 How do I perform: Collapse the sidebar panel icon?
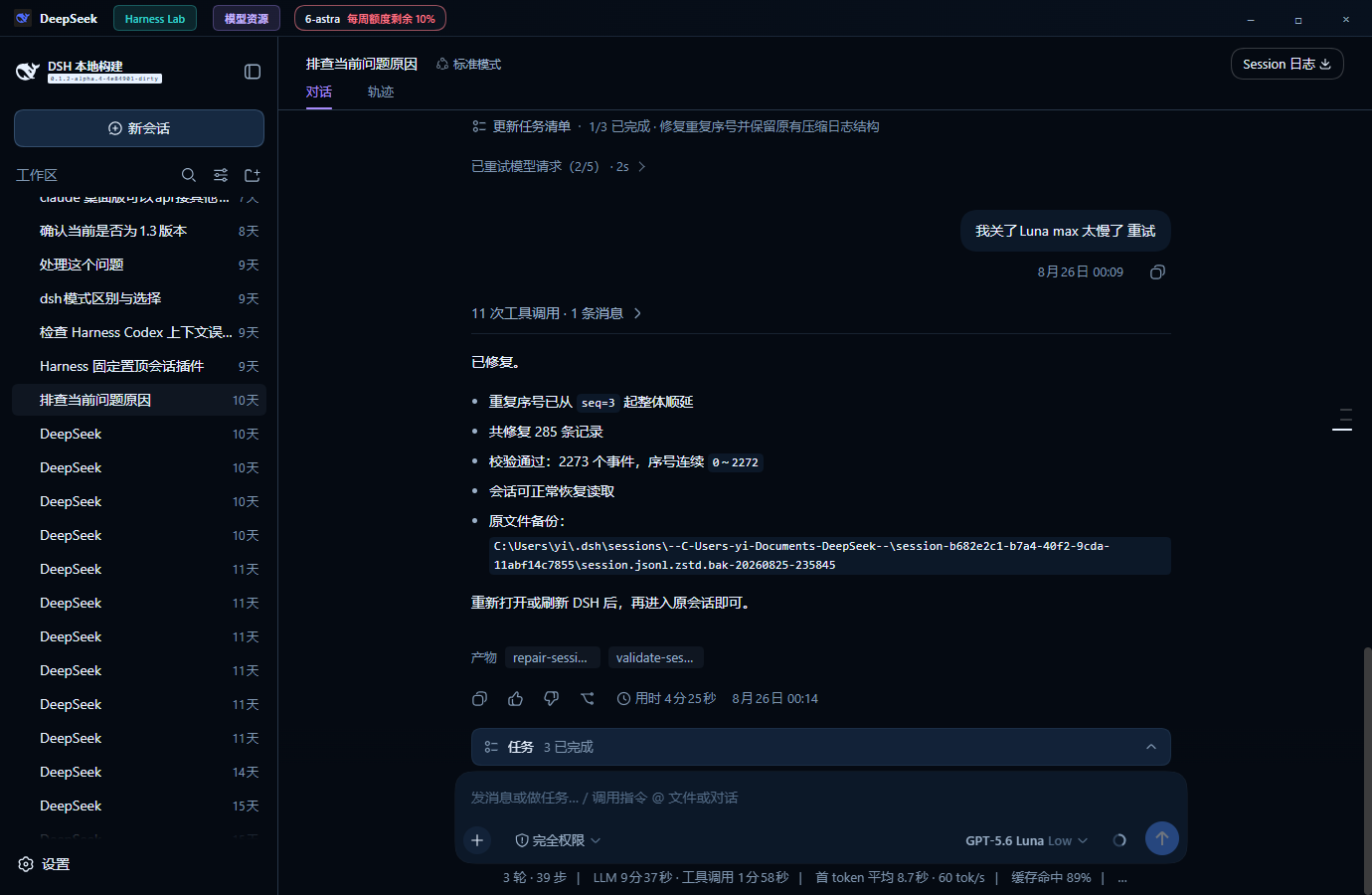(253, 72)
